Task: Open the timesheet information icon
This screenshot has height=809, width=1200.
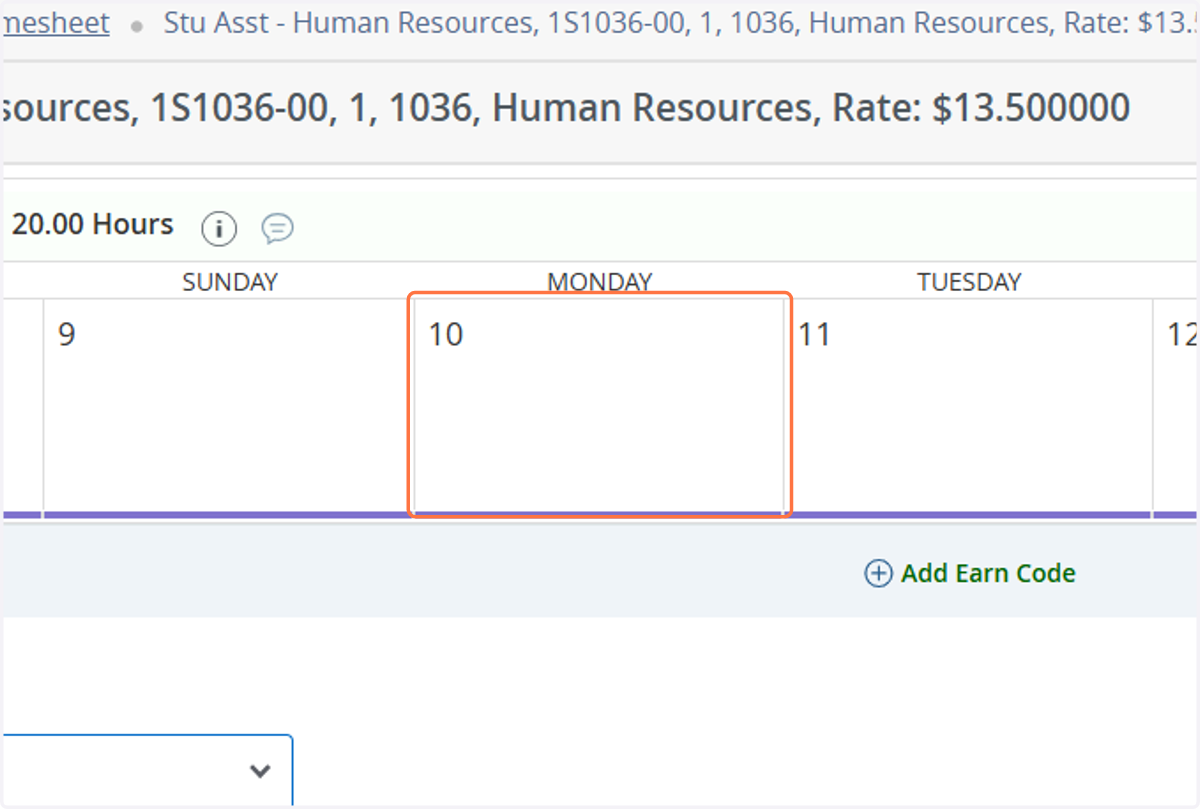Action: (x=219, y=229)
